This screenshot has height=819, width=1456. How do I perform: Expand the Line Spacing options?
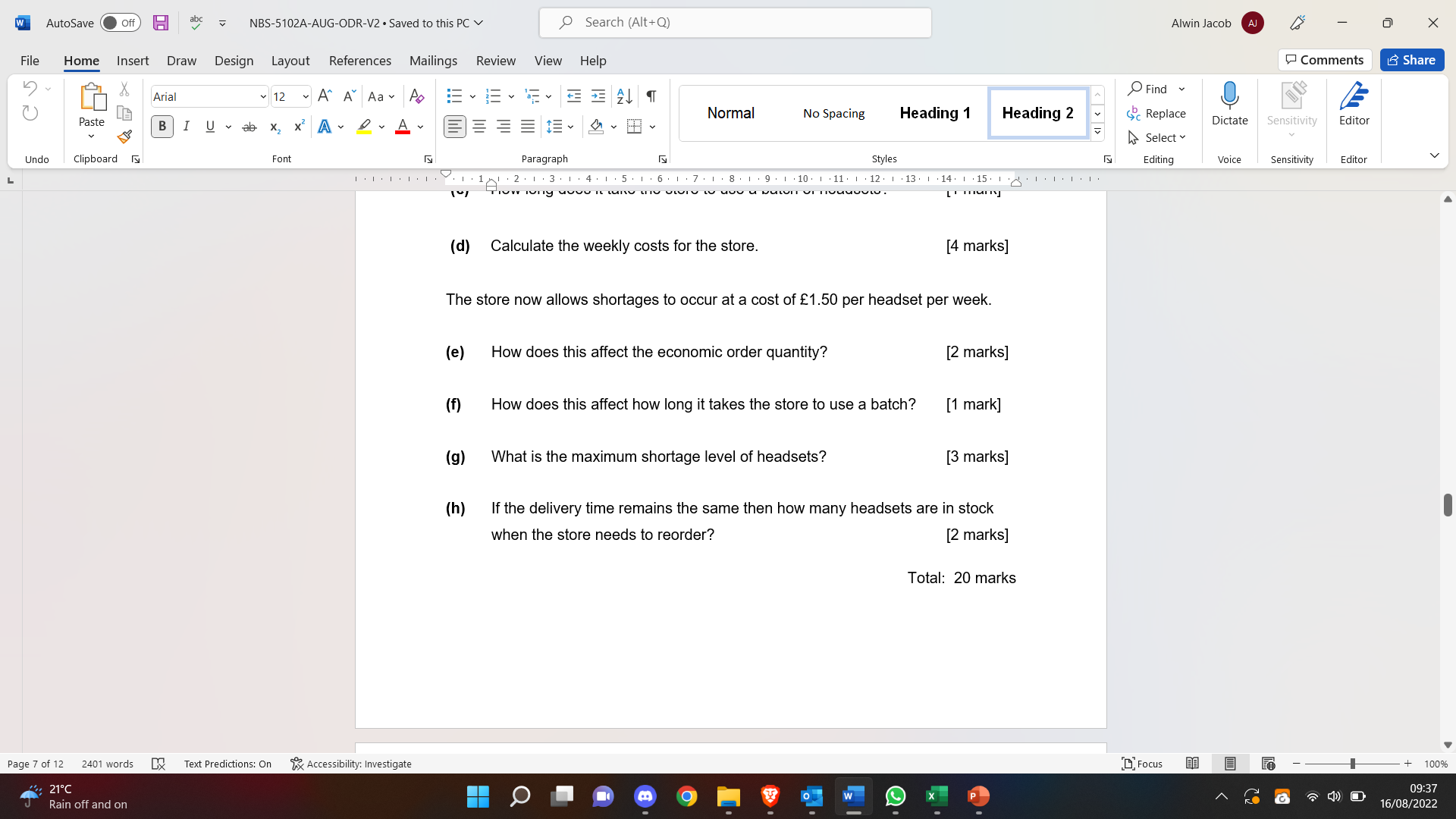(x=570, y=127)
